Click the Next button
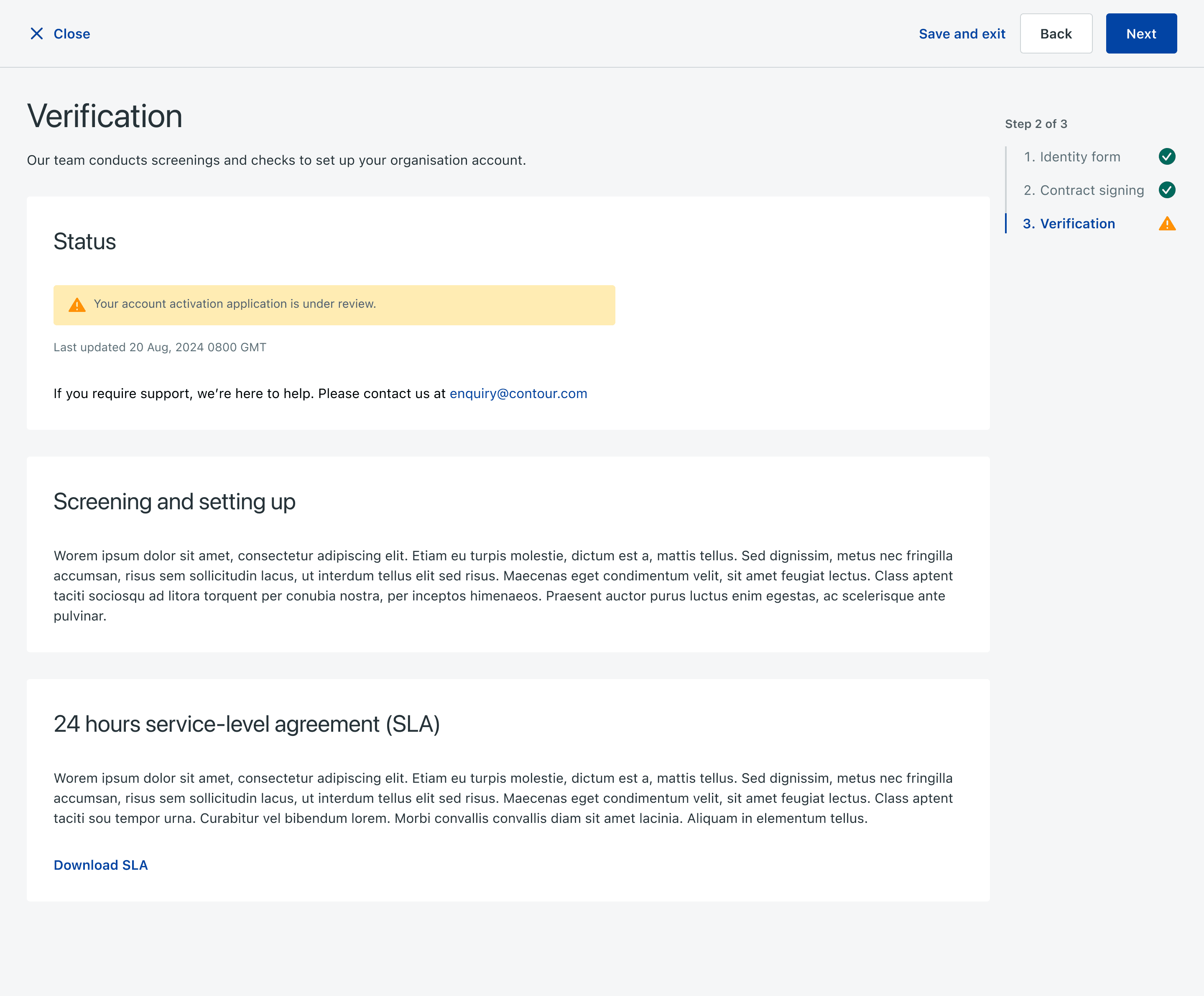 pyautogui.click(x=1141, y=34)
